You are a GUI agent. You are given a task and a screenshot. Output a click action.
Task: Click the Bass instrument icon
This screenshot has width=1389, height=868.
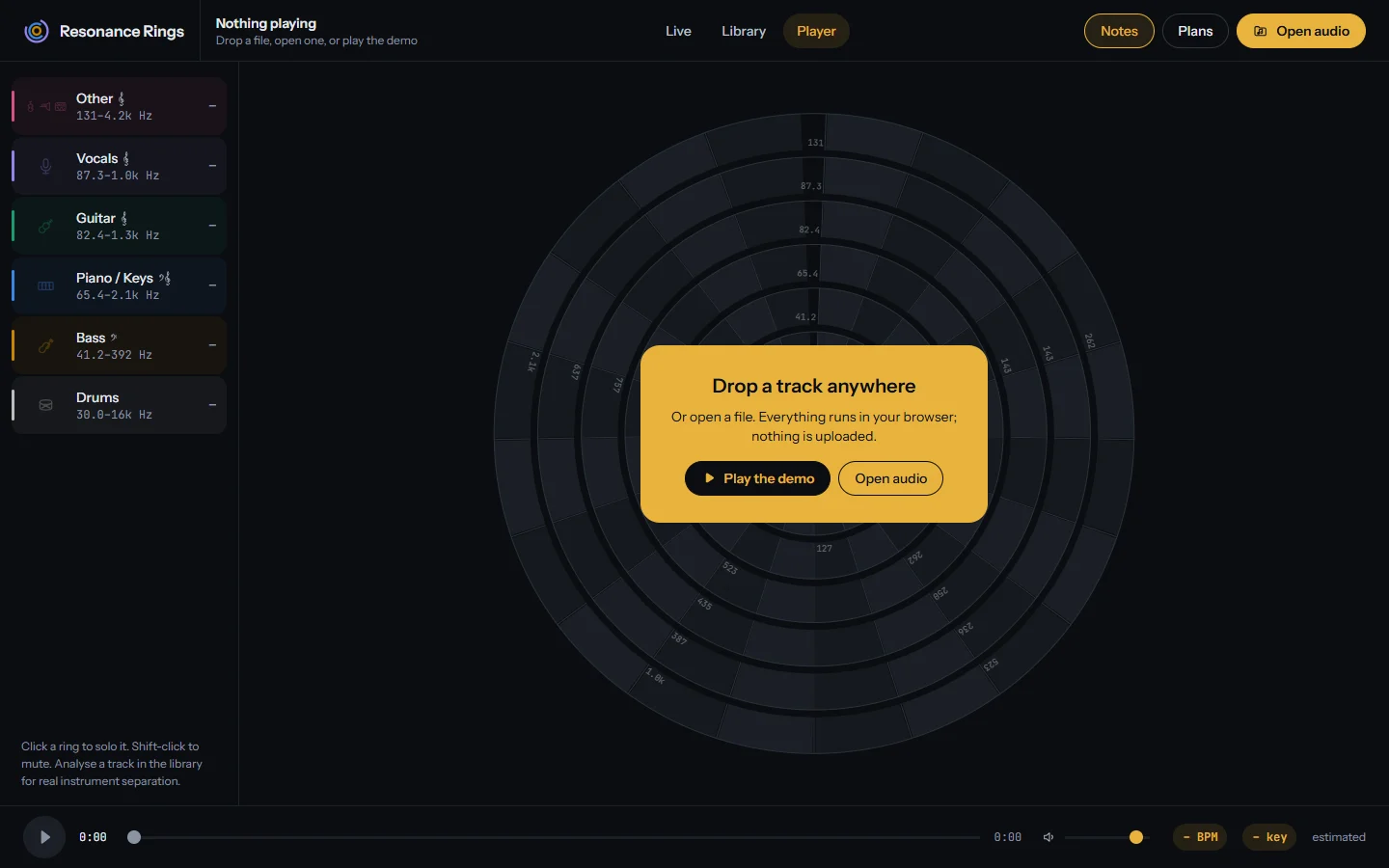[x=45, y=345]
